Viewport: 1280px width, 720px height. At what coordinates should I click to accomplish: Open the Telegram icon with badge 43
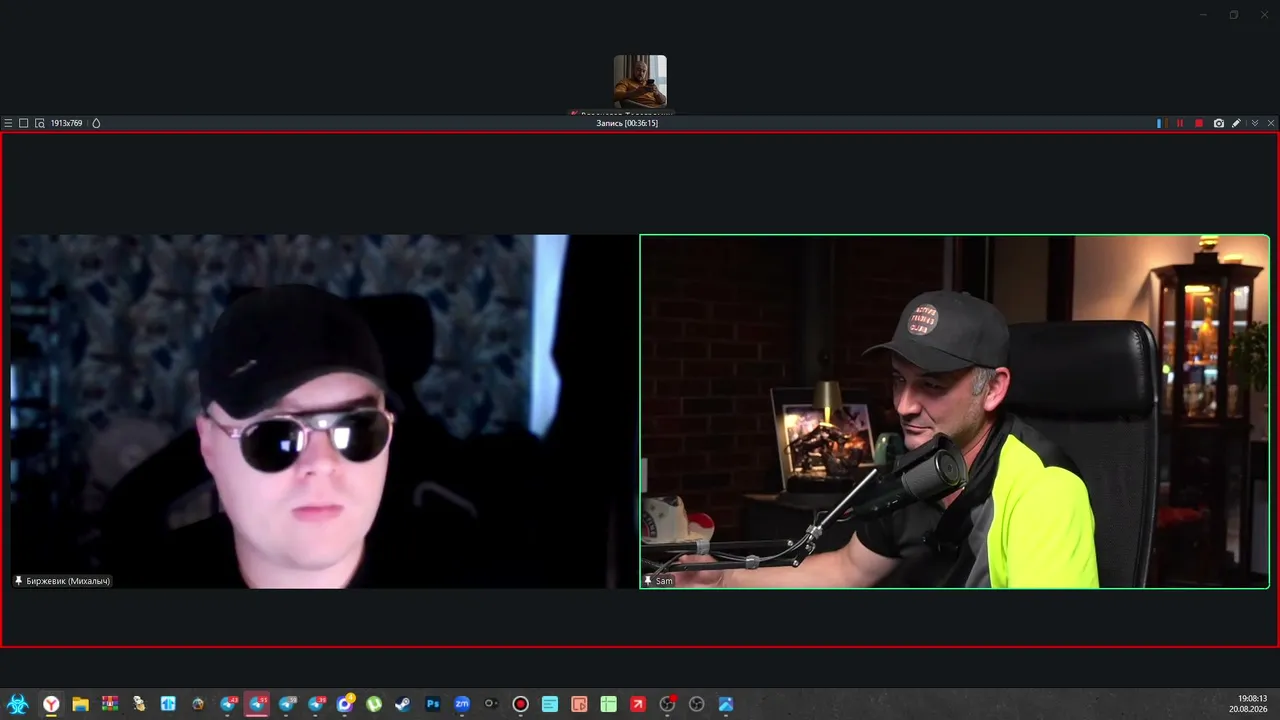pyautogui.click(x=228, y=704)
